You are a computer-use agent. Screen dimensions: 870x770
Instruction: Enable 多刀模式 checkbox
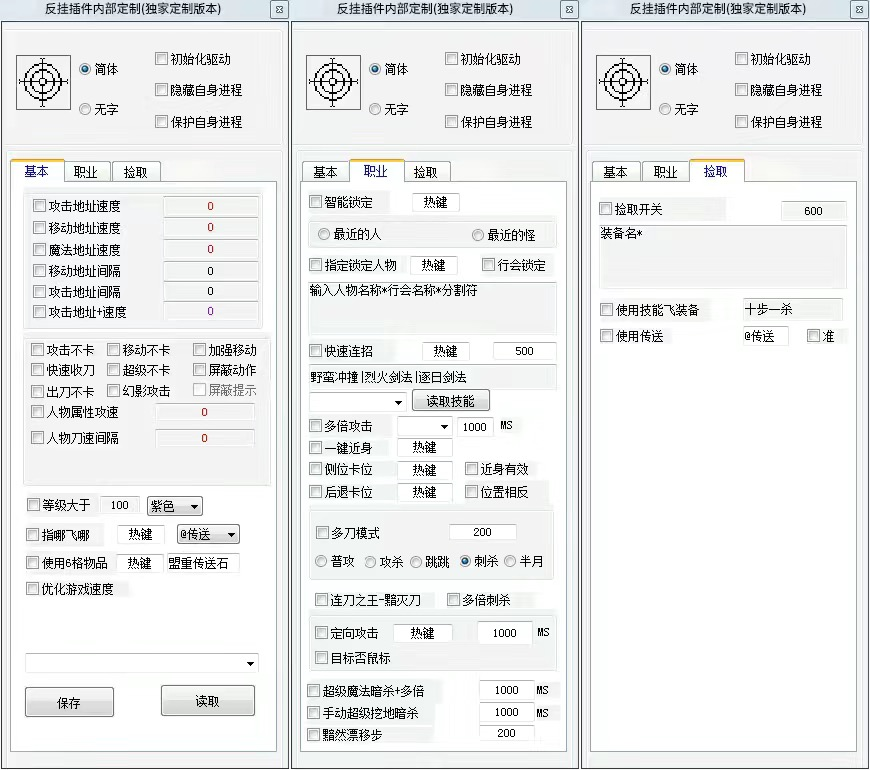322,533
